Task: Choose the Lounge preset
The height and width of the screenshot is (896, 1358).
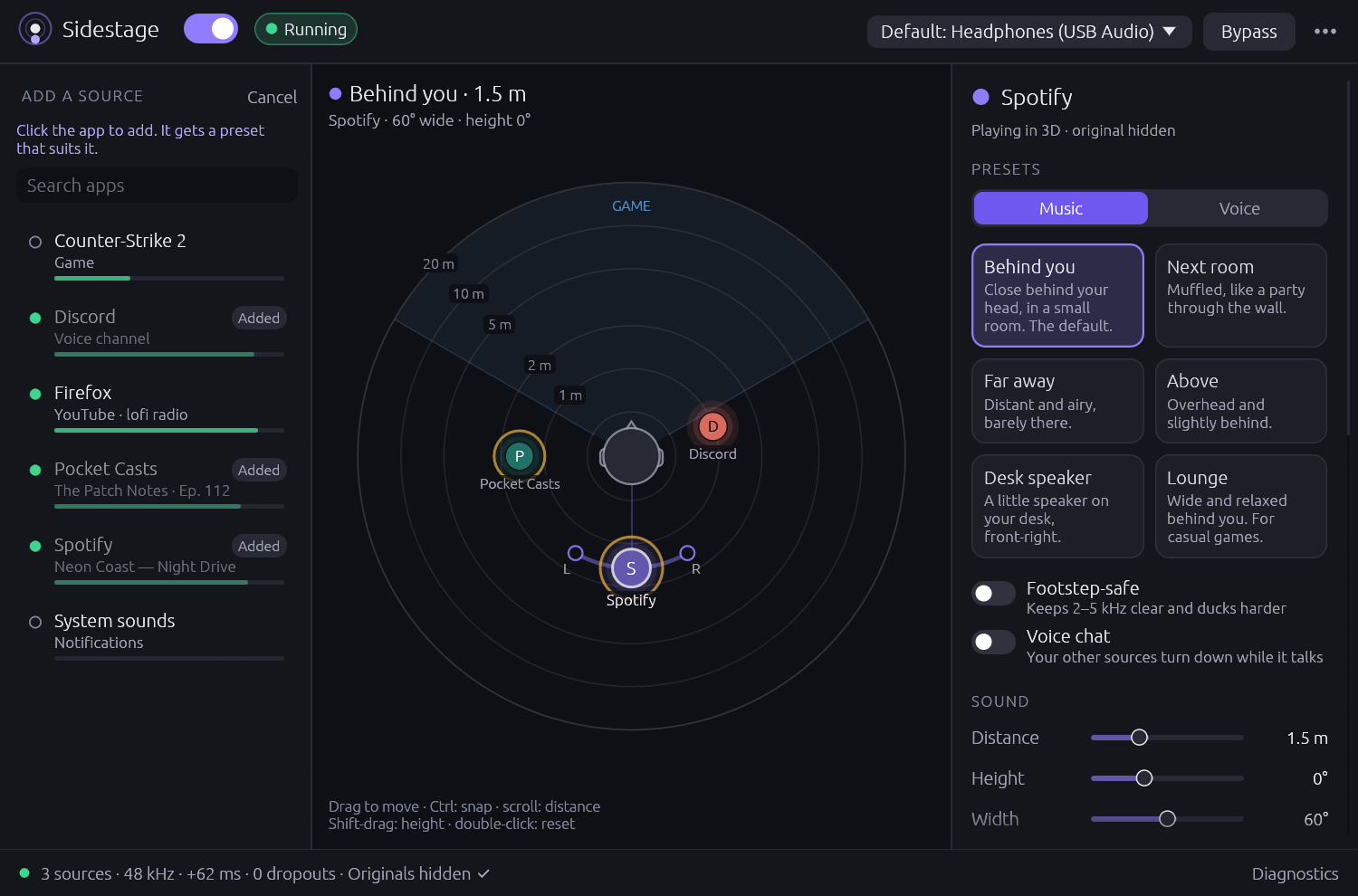Action: (1241, 506)
